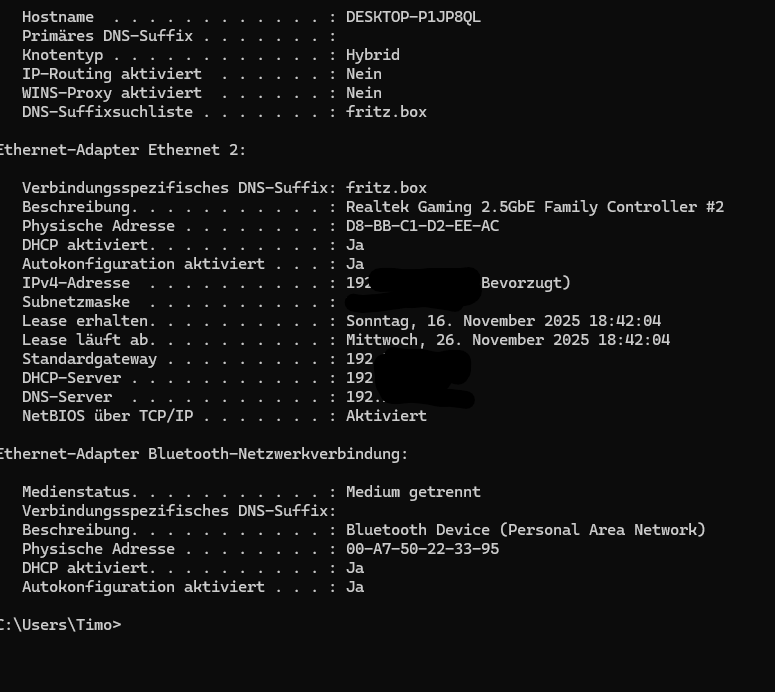
Task: Click the NetBIOS über TCP/IP Aktiviert value
Action: click(386, 416)
